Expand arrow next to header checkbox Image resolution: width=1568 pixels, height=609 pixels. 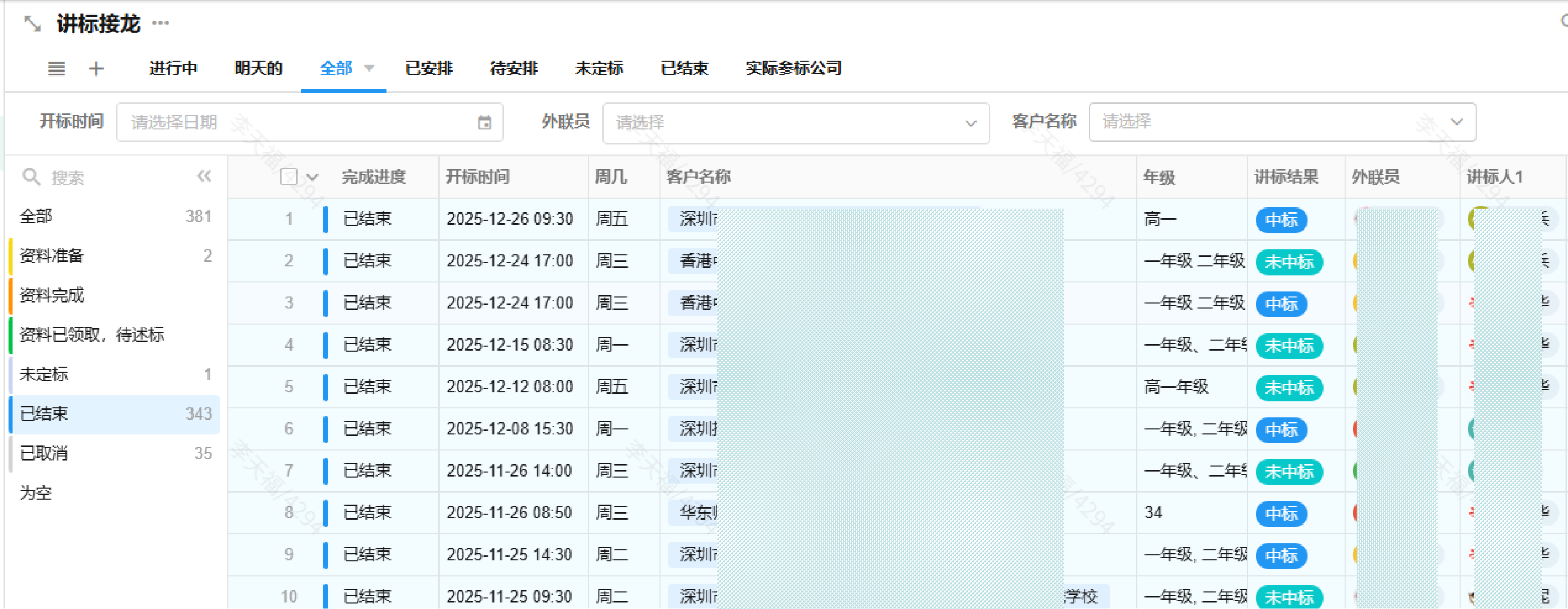point(312,178)
